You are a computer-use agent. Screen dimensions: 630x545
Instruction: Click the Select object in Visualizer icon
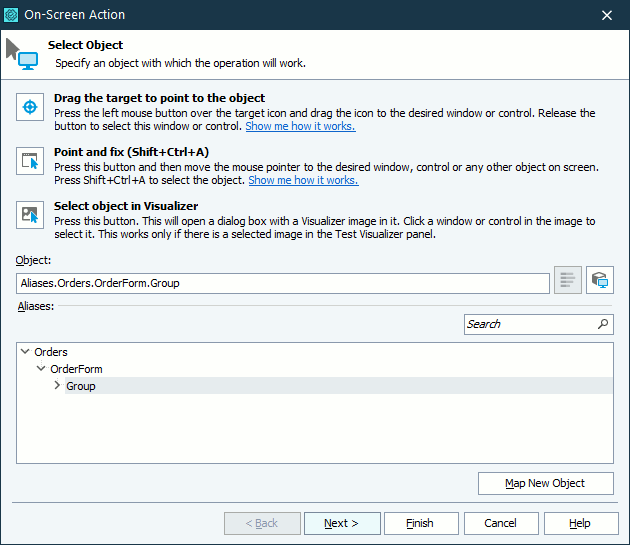[31, 214]
